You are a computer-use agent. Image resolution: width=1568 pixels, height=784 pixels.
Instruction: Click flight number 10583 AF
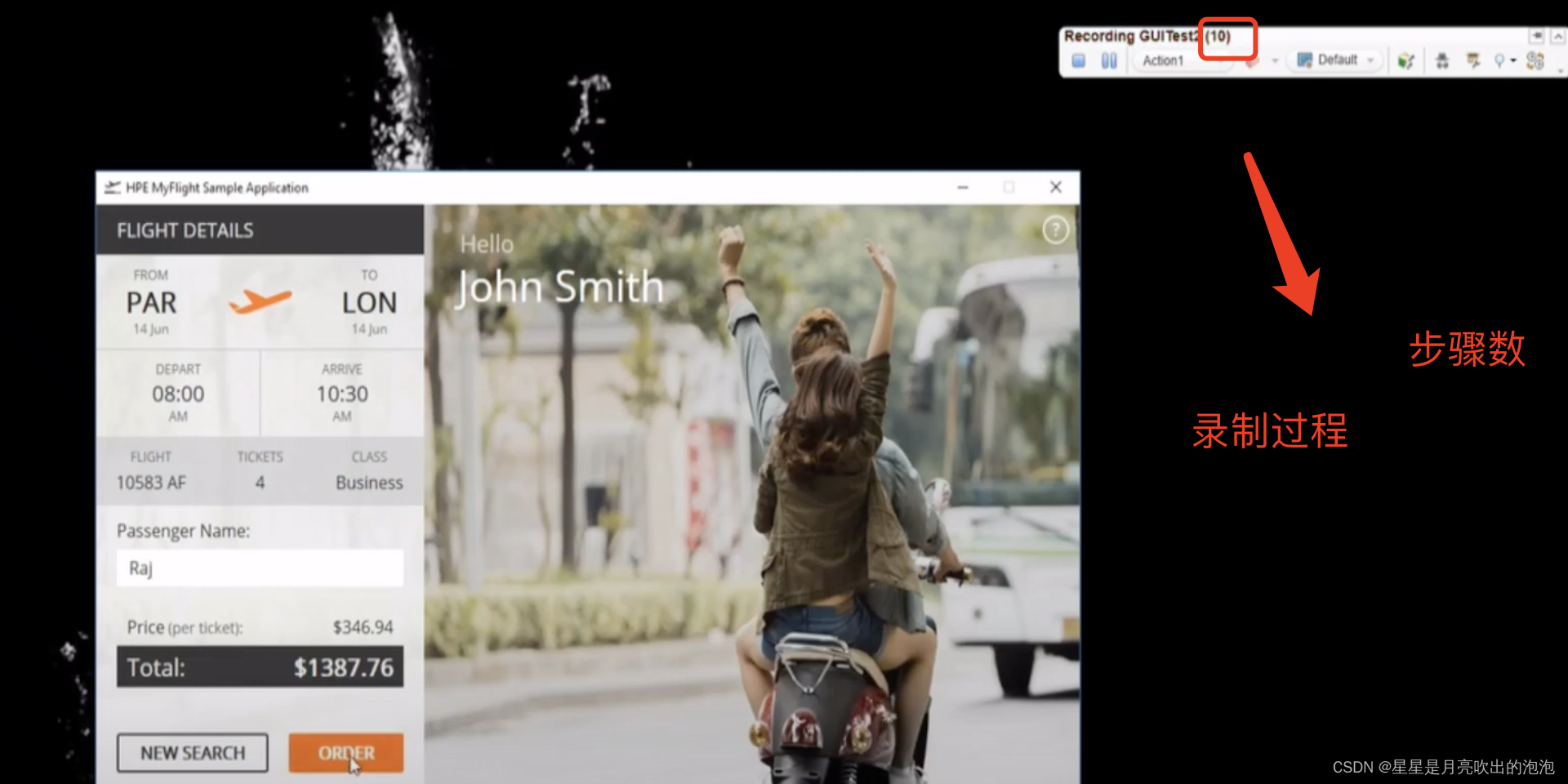tap(151, 483)
